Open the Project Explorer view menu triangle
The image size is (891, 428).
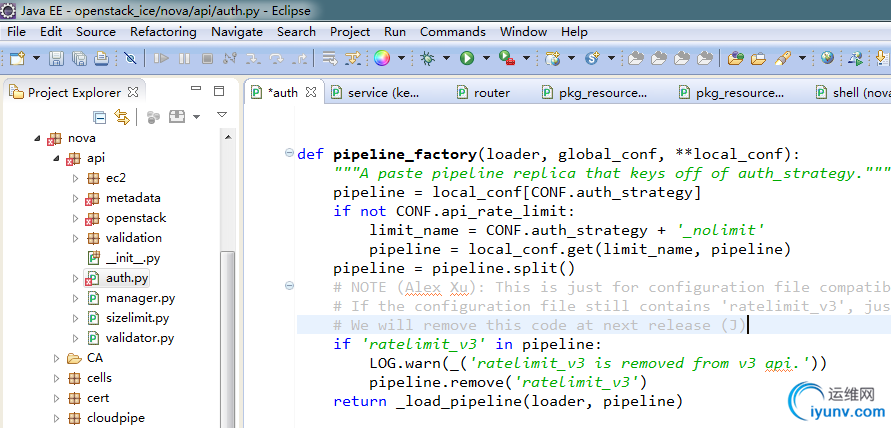click(222, 115)
